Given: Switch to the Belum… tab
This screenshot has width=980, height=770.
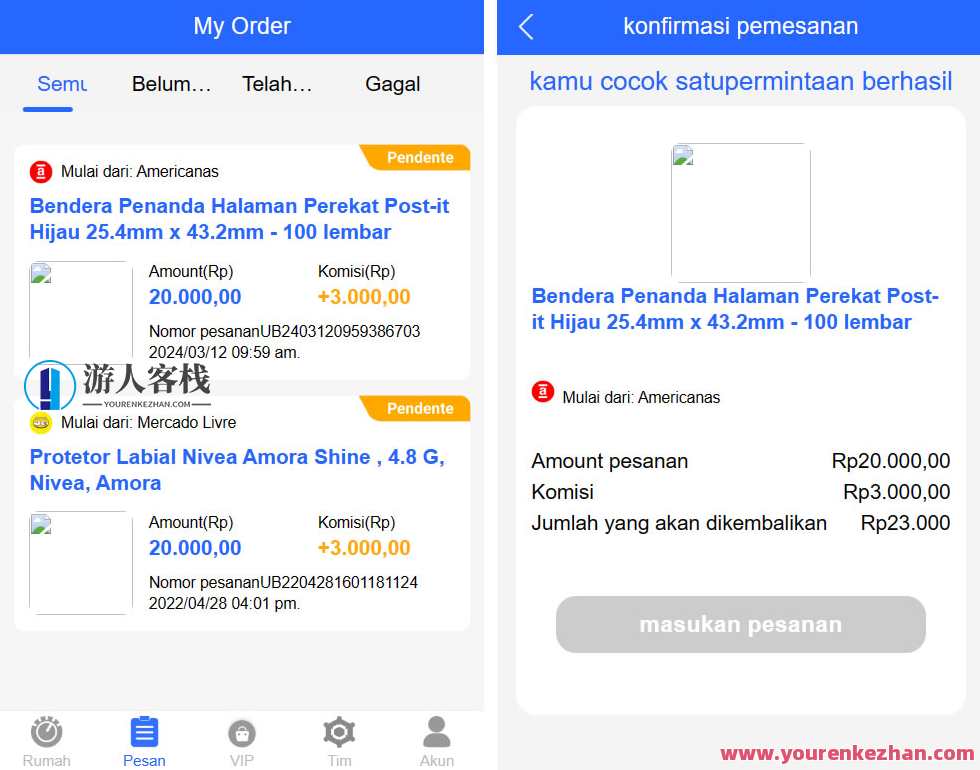Looking at the screenshot, I should pyautogui.click(x=171, y=84).
